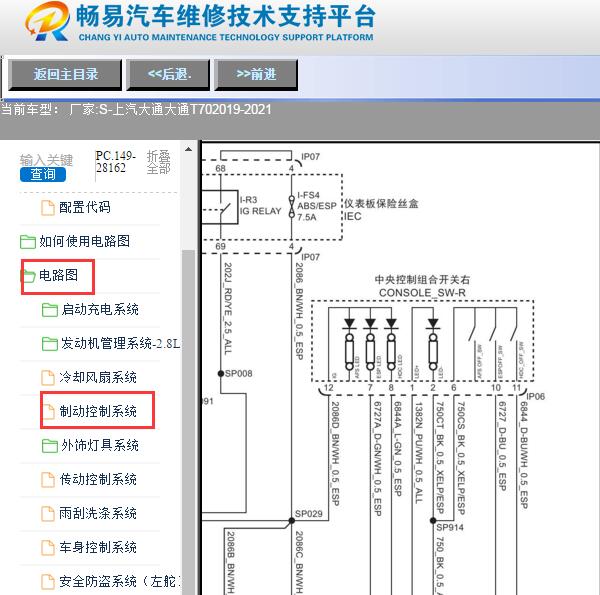Click the 雨刮洗涤系统 page icon

(x=48, y=514)
